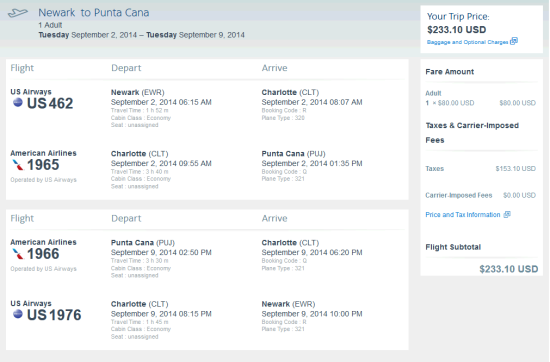
Task: Click the $233.10 USD trip price at top
Action: 456,30
